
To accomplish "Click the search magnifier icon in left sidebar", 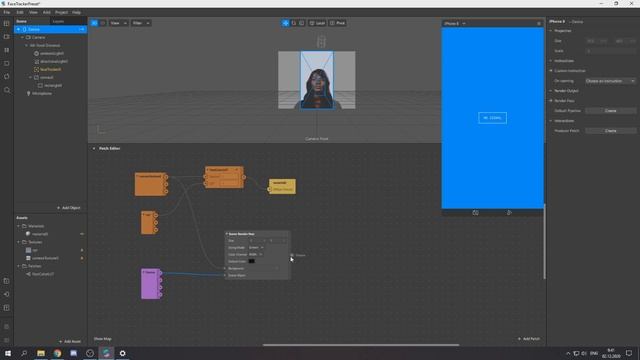I will click(7, 90).
